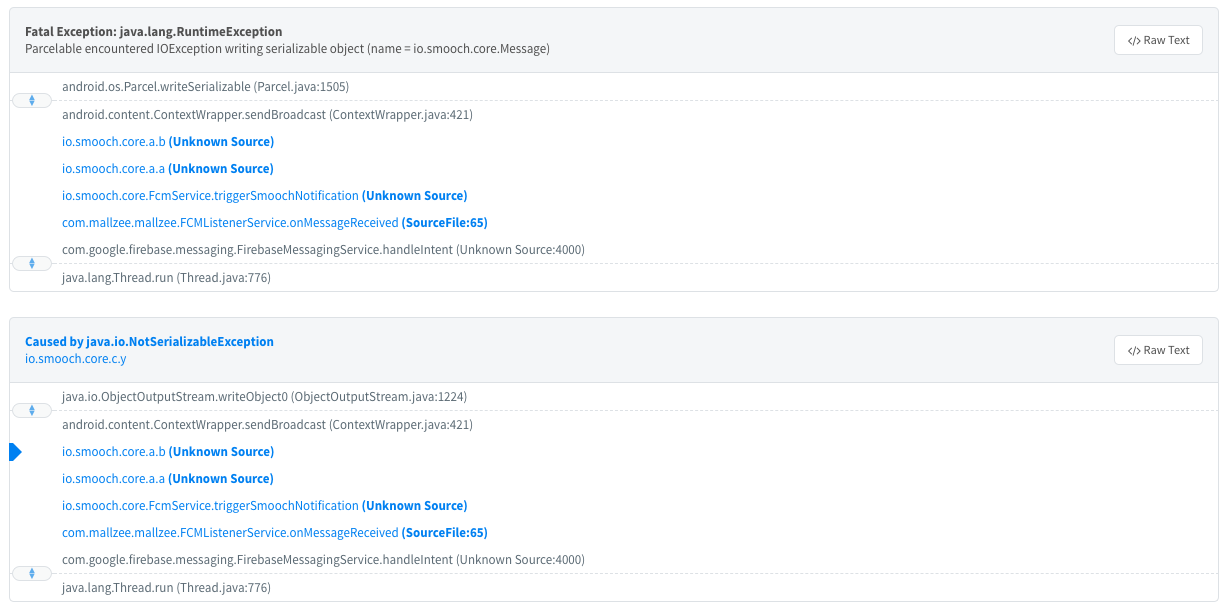The image size is (1225, 612).
Task: Click the Raw Text icon on the fatal exception
Action: [1158, 40]
